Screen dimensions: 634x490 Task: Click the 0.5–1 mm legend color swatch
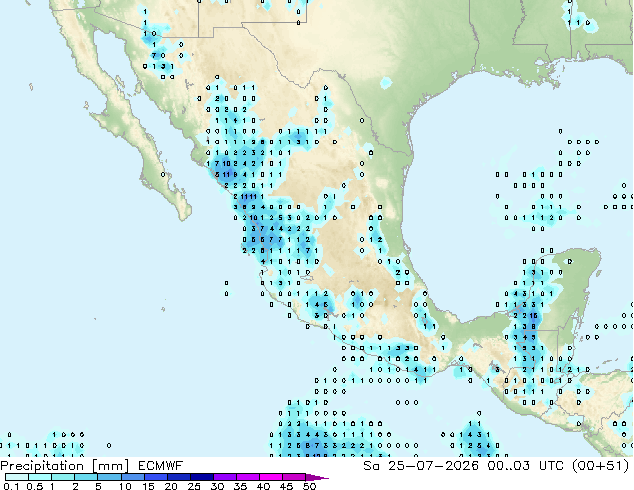coord(40,477)
